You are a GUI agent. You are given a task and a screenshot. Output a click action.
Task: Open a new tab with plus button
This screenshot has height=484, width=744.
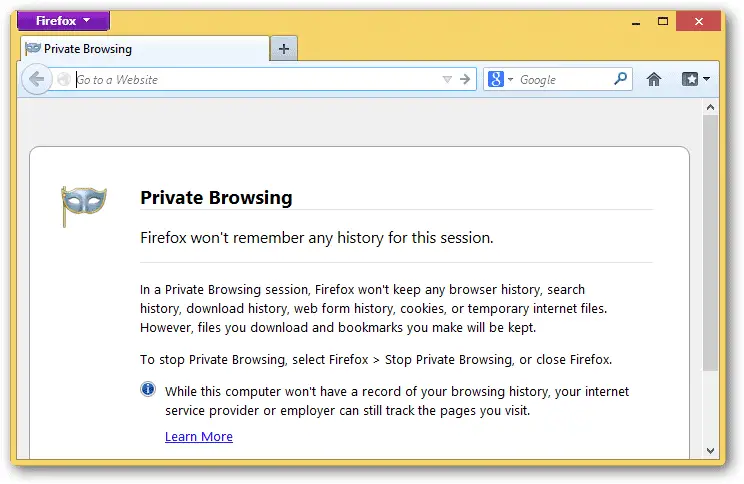[x=284, y=49]
